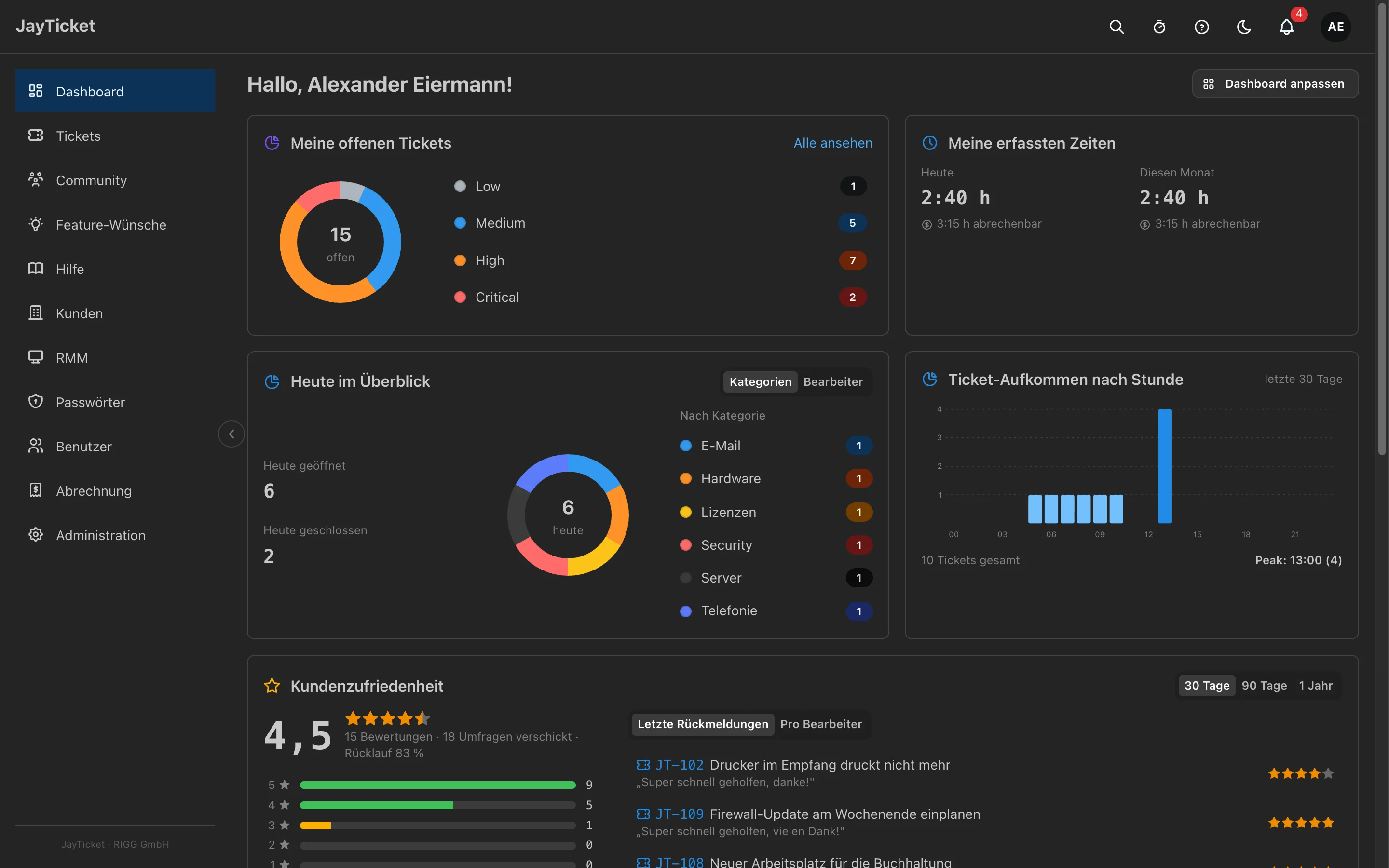Click the 3 star rating bar

coord(437,825)
